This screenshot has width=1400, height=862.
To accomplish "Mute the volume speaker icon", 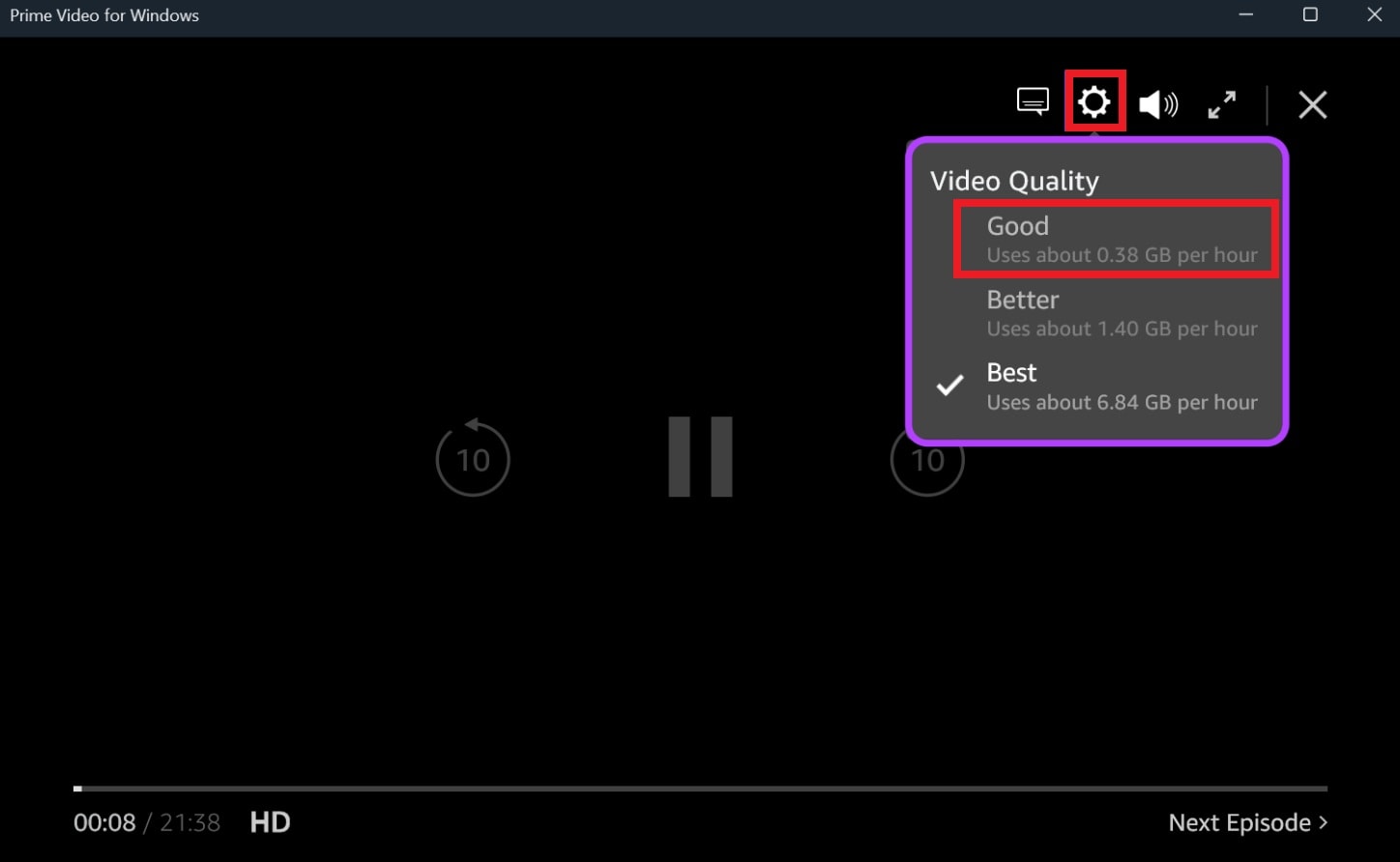I will pos(1157,104).
